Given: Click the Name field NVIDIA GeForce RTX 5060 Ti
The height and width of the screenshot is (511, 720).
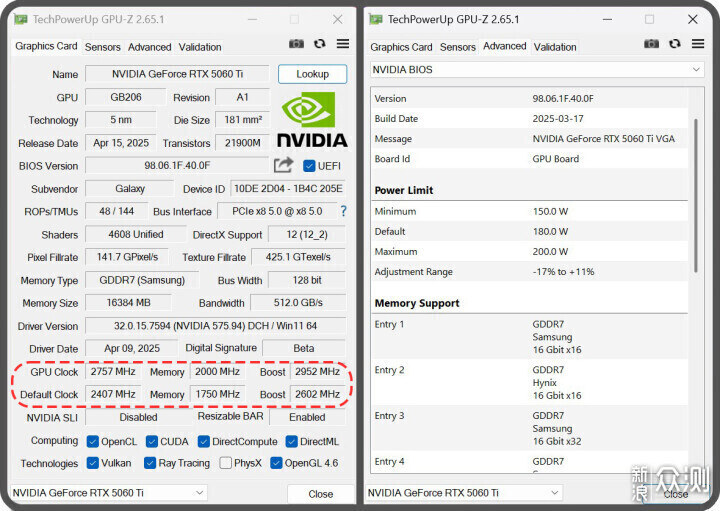Looking at the screenshot, I should [x=177, y=74].
